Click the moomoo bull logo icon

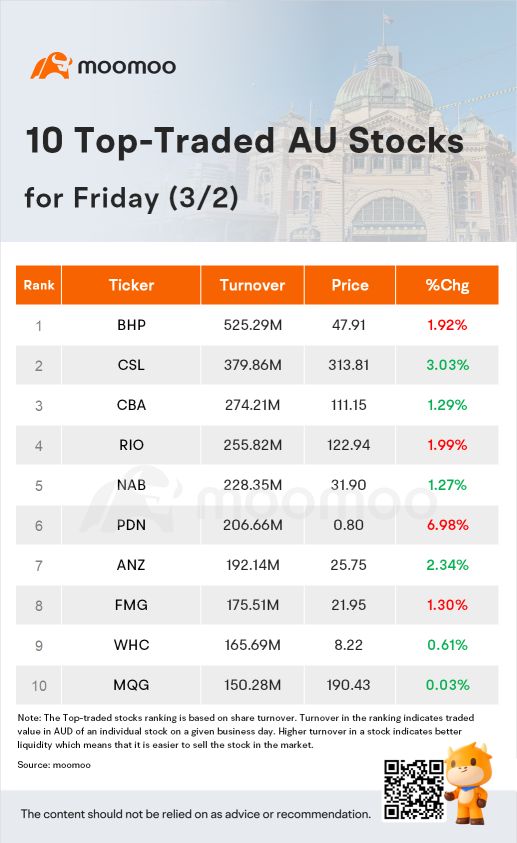click(52, 66)
